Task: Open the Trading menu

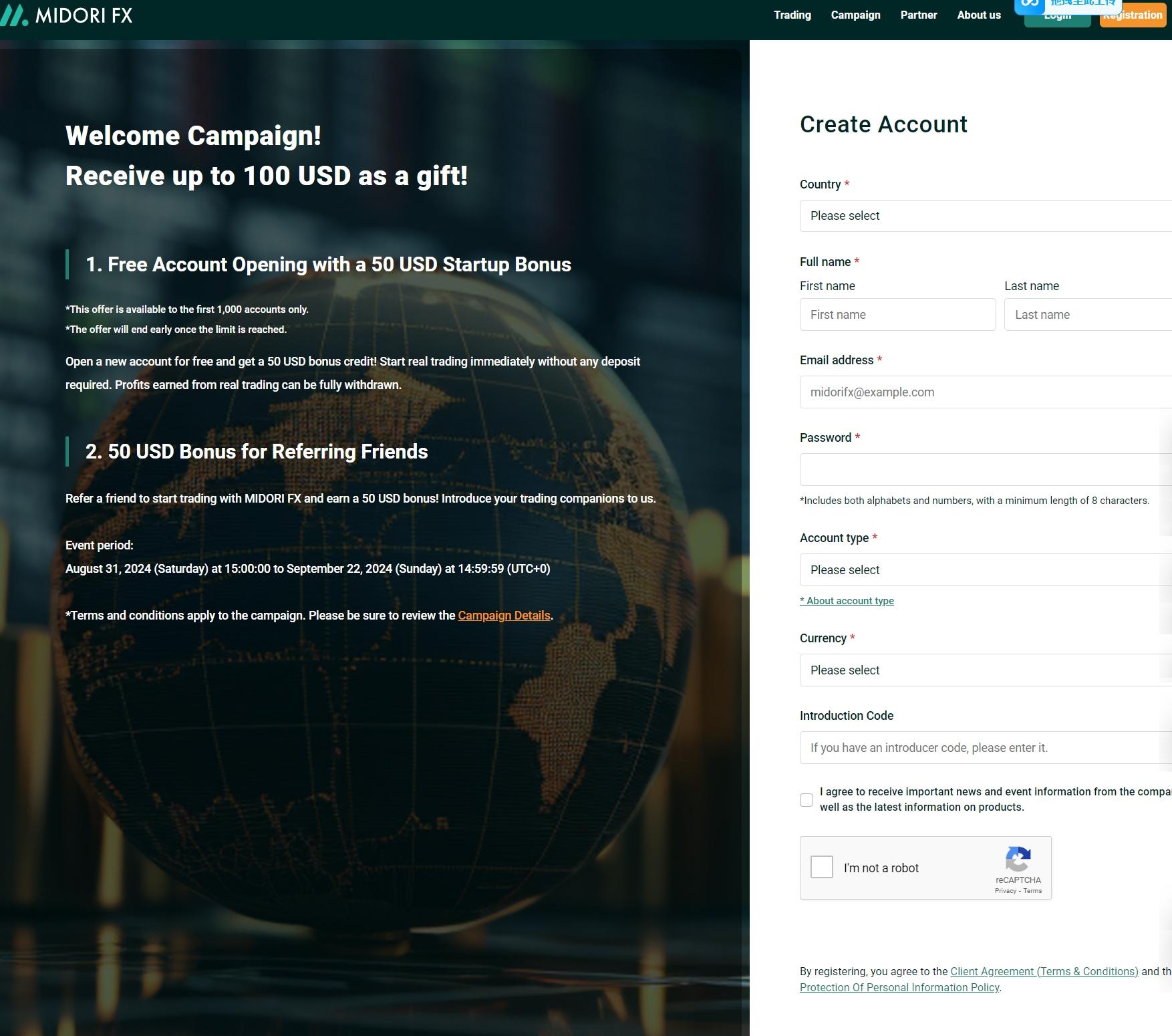Action: point(792,15)
